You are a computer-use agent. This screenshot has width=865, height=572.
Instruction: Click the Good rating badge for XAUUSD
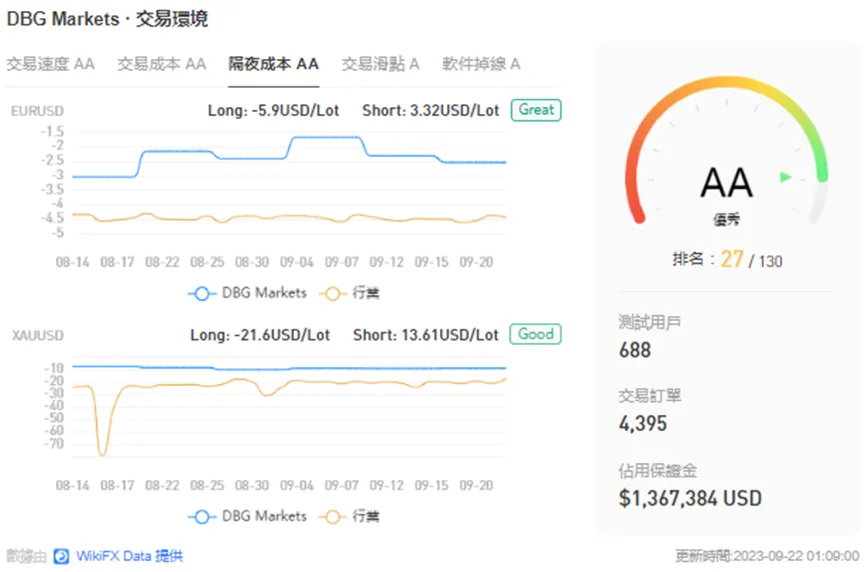coord(535,334)
